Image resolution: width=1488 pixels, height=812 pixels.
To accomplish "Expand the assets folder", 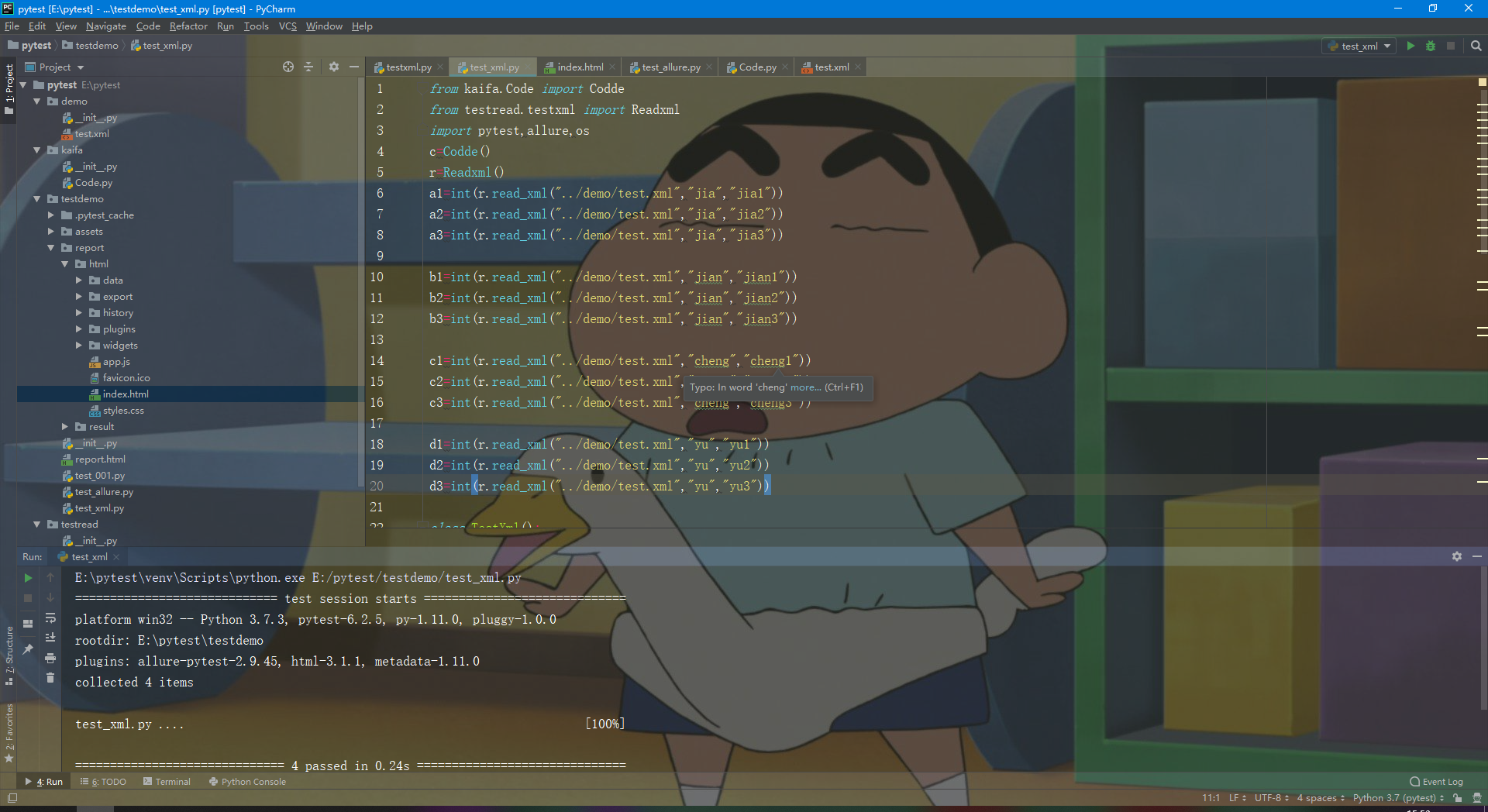I will (x=50, y=232).
